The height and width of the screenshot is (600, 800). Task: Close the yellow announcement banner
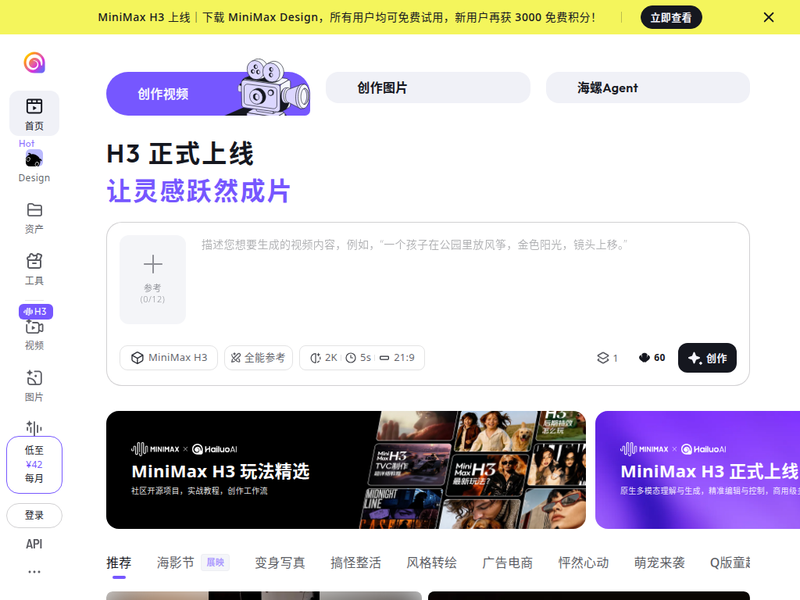click(x=768, y=17)
